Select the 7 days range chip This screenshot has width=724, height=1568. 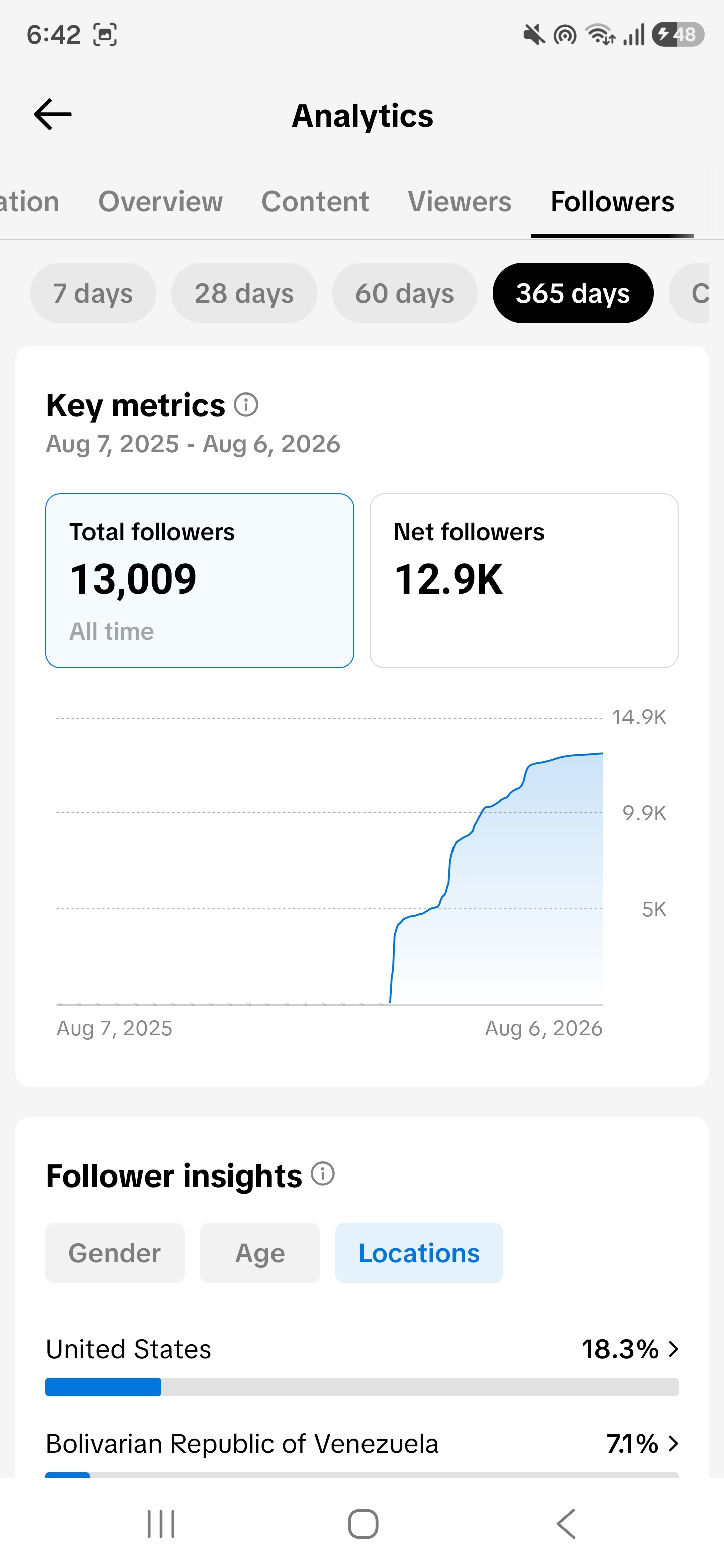click(x=93, y=293)
